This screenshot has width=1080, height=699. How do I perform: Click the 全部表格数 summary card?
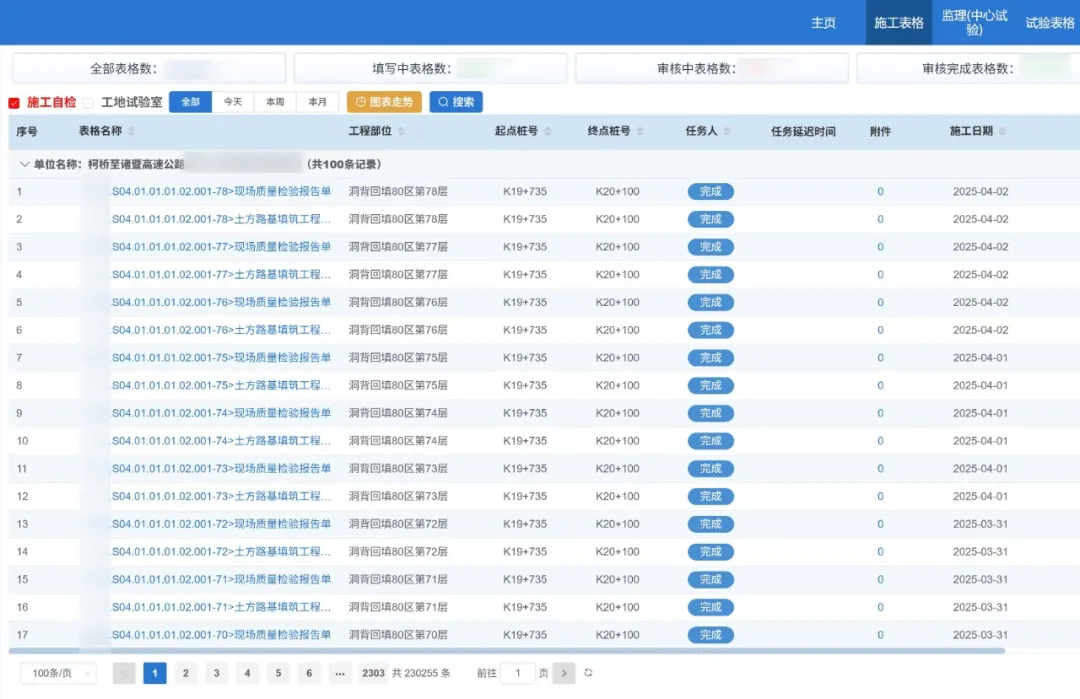point(149,68)
